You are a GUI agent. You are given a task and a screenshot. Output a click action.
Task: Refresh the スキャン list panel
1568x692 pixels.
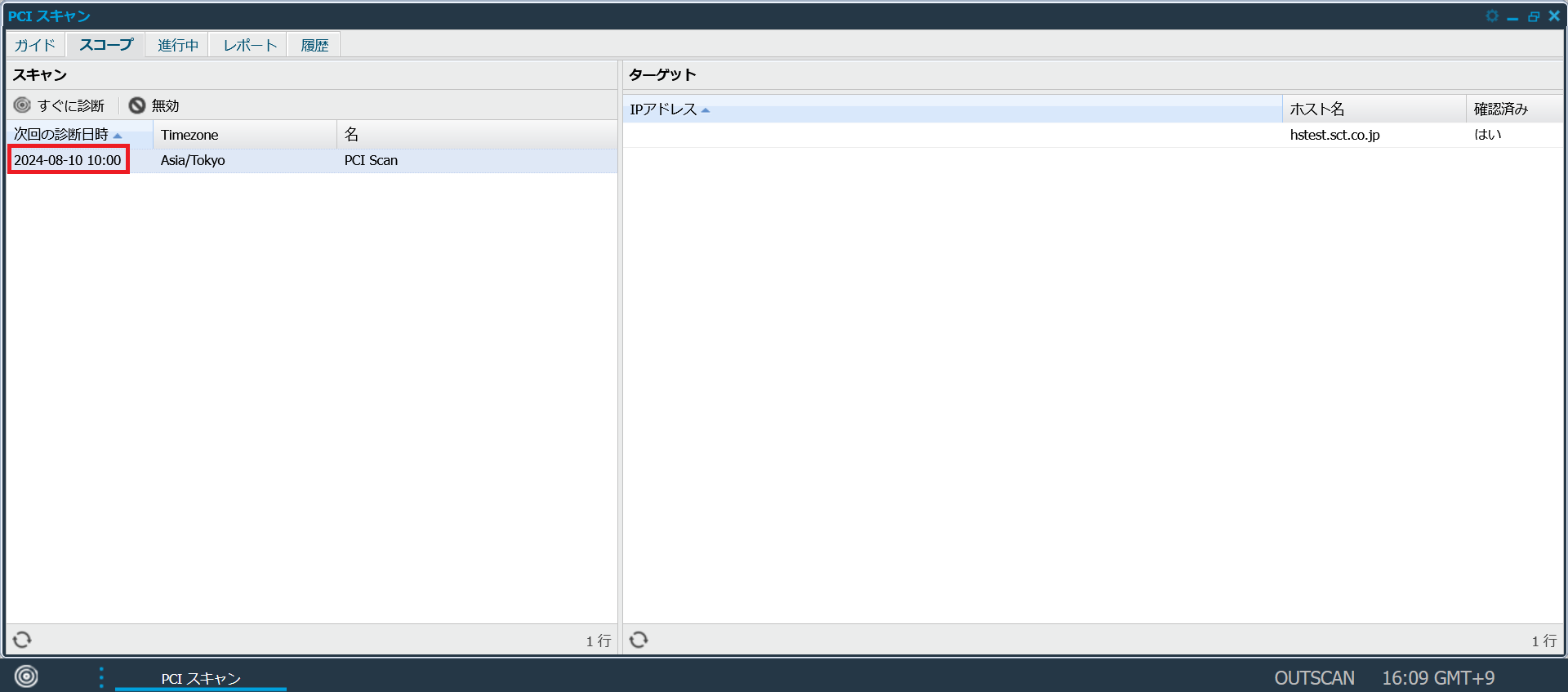coord(23,640)
